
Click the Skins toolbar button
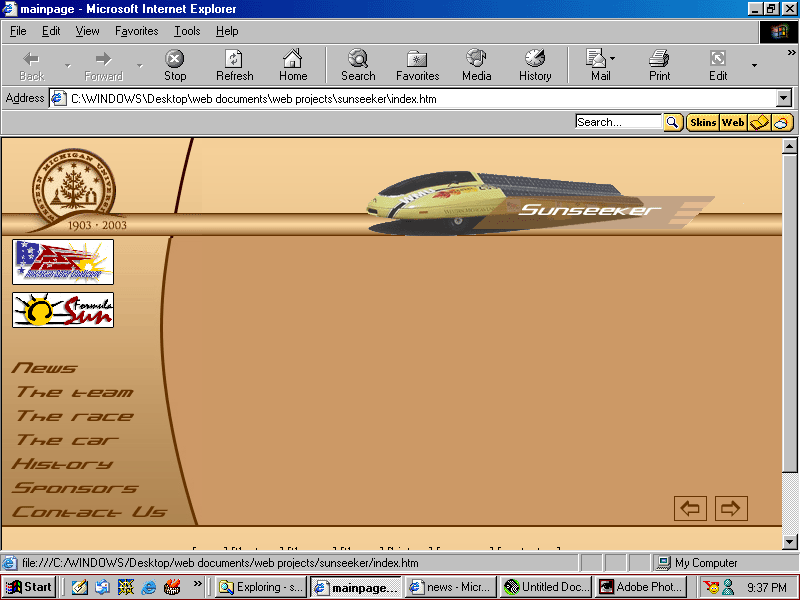coord(703,122)
